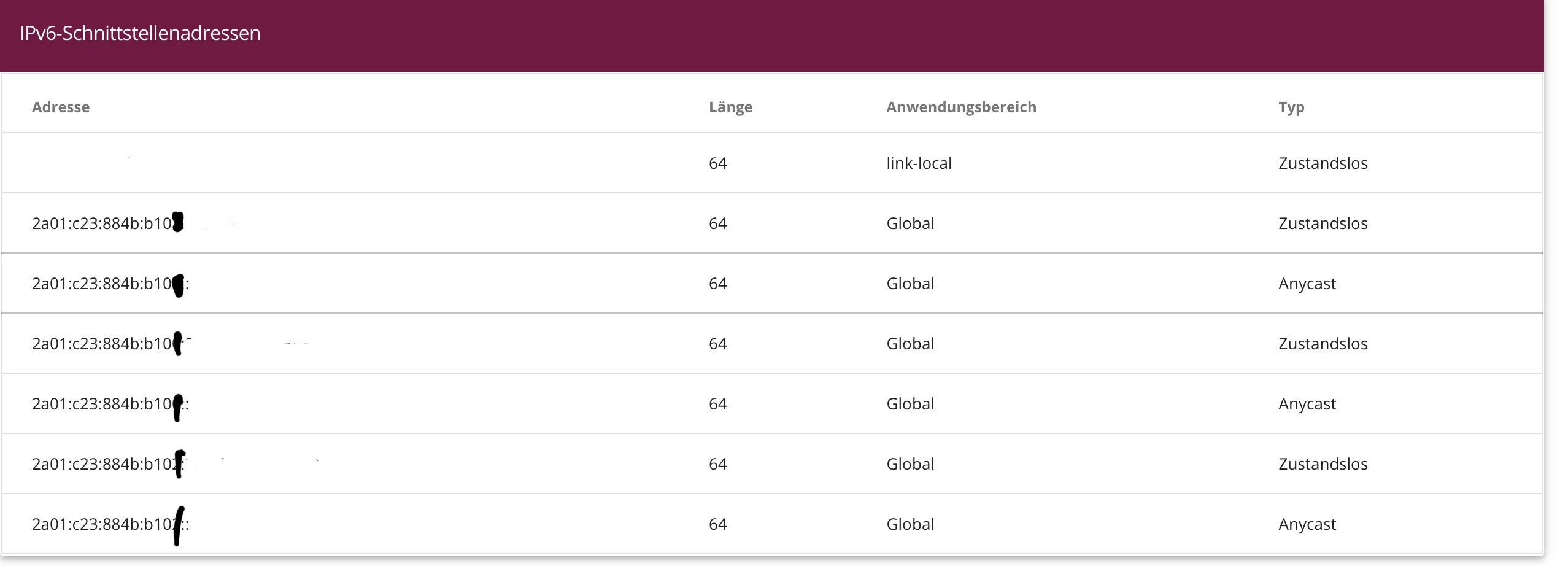
Task: Click Global in the first Anycast row
Action: click(x=910, y=284)
